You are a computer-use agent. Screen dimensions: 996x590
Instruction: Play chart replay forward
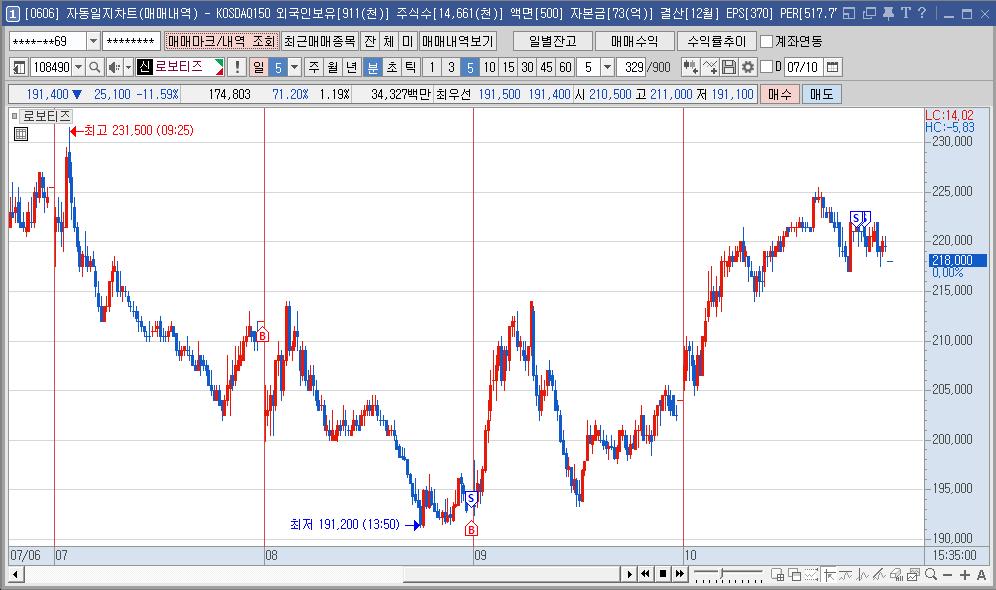pos(629,574)
